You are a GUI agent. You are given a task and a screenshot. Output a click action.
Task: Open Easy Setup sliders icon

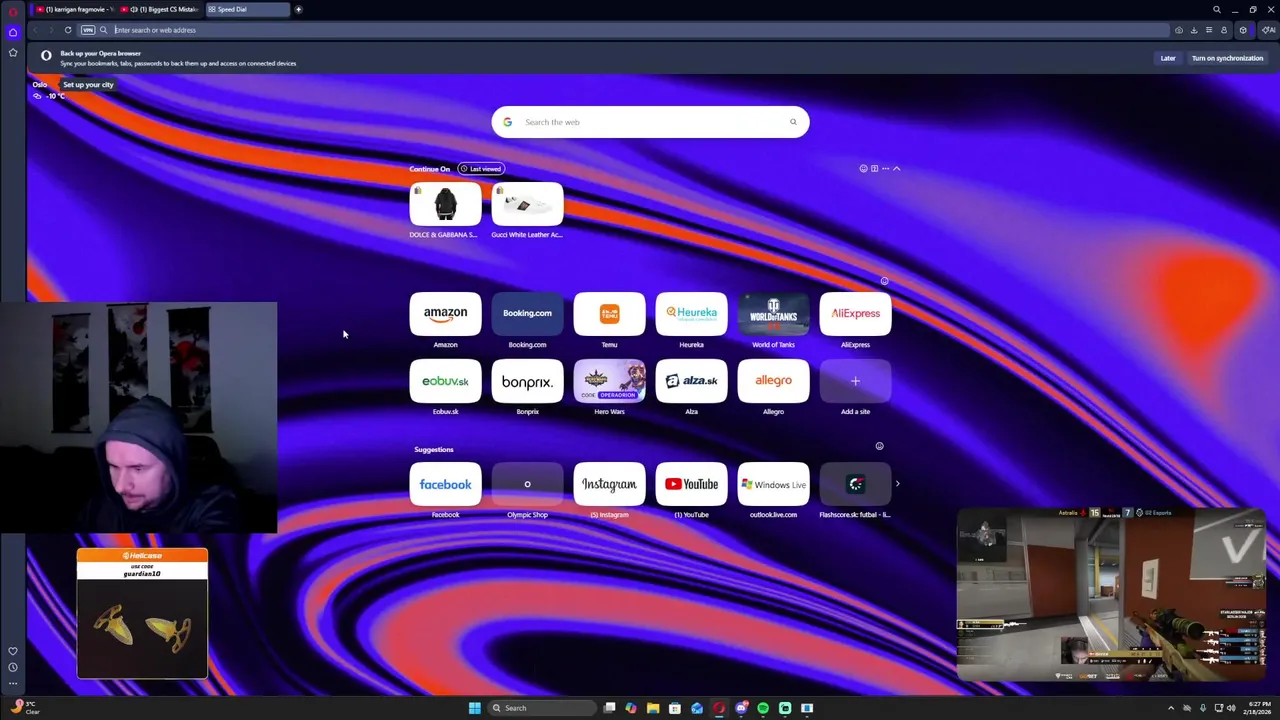coord(1209,30)
